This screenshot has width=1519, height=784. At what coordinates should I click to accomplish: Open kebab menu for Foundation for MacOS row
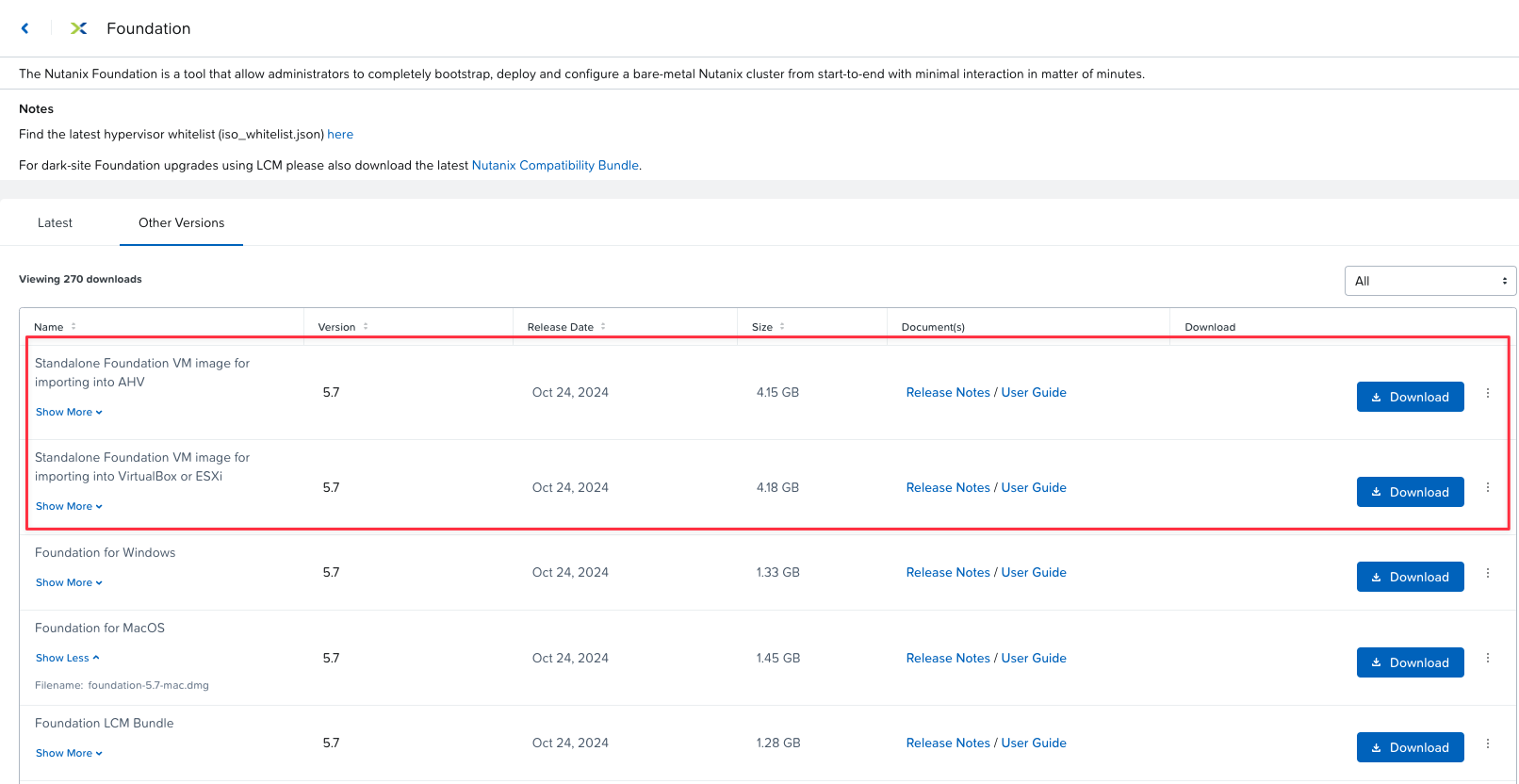click(1488, 658)
